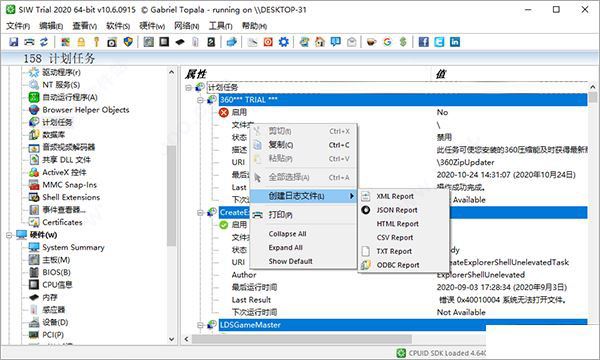Viewport: 600px width, 360px height.
Task: Open the Twitter toolbar icon
Action: pyautogui.click(x=439, y=42)
